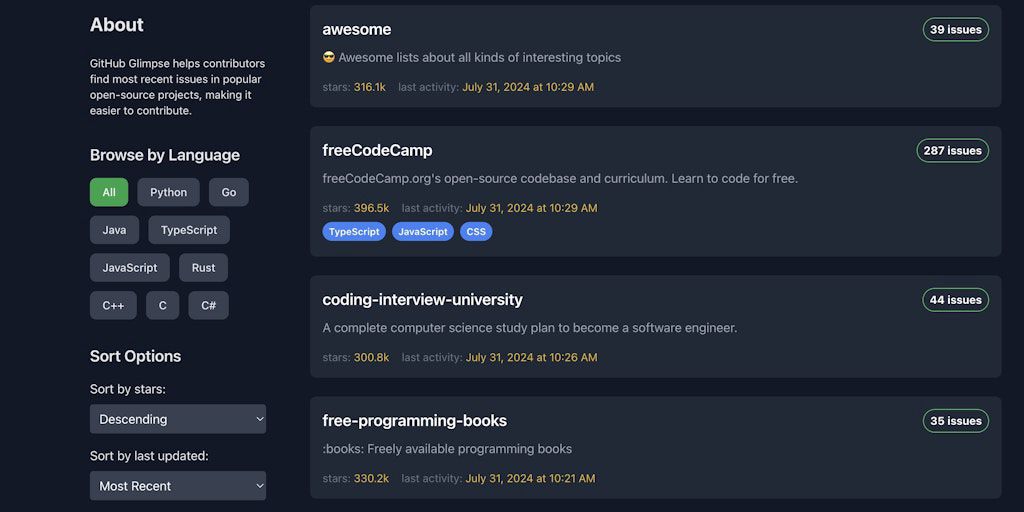The image size is (1024, 512).
Task: Select the TypeScript language filter
Action: [x=189, y=230]
